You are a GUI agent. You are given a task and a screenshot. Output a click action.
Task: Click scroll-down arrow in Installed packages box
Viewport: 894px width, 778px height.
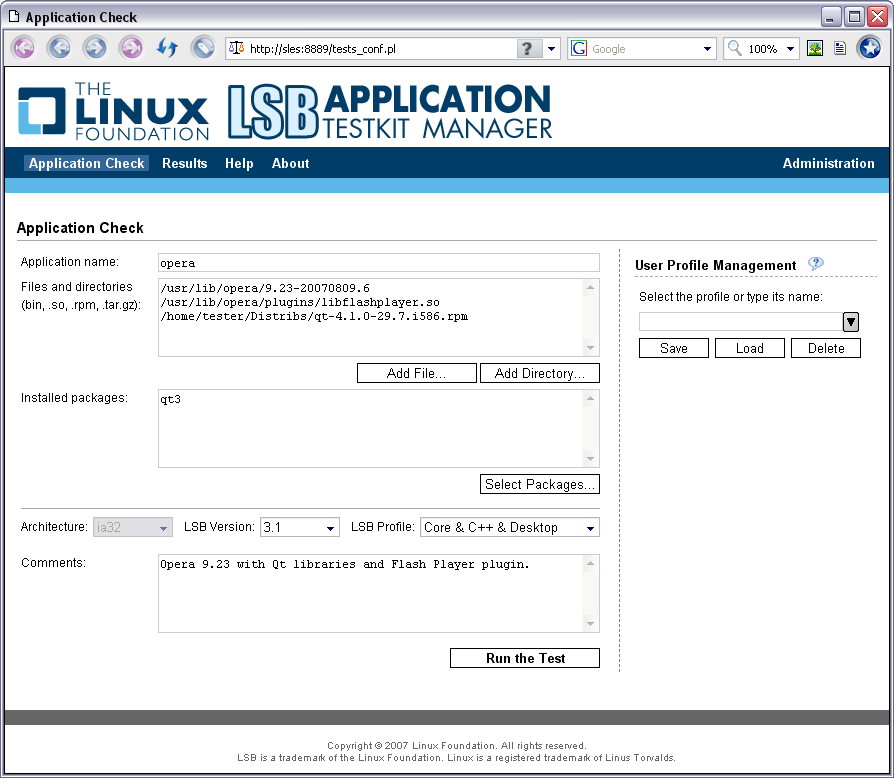point(591,459)
